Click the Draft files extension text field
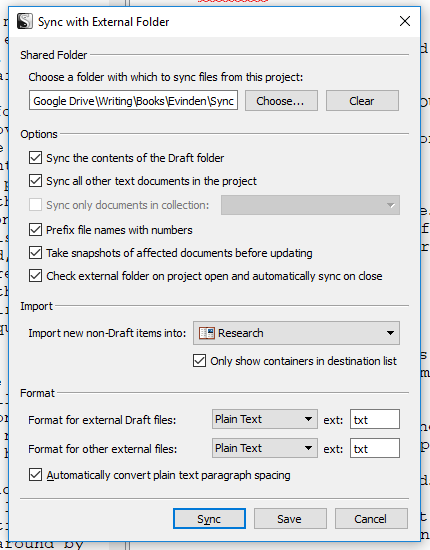430x550 pixels. 375,419
